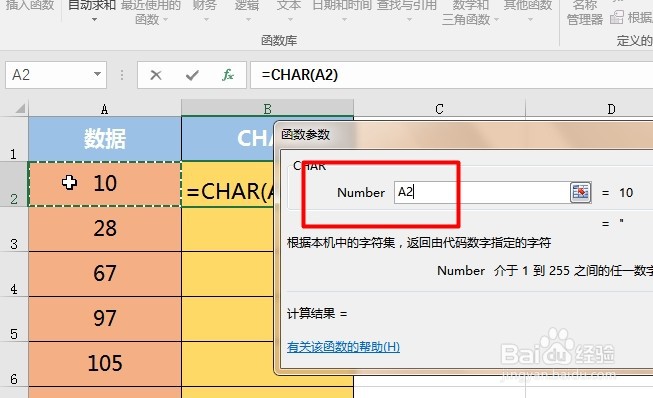The width and height of the screenshot is (653, 398).
Task: Click the 函数参数 dialog title bar
Action: pyautogui.click(x=464, y=134)
